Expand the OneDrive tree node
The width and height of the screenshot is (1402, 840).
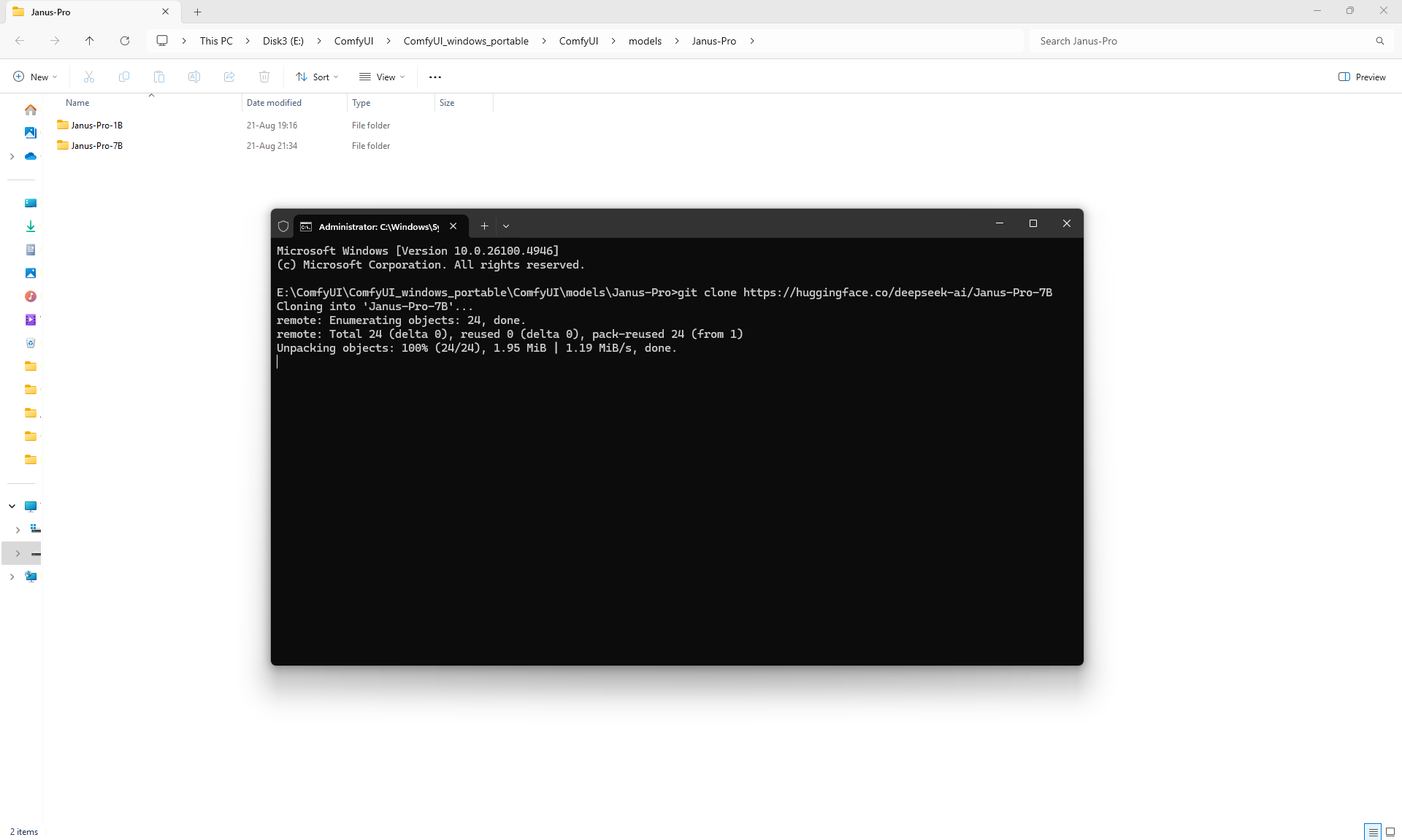(x=12, y=156)
